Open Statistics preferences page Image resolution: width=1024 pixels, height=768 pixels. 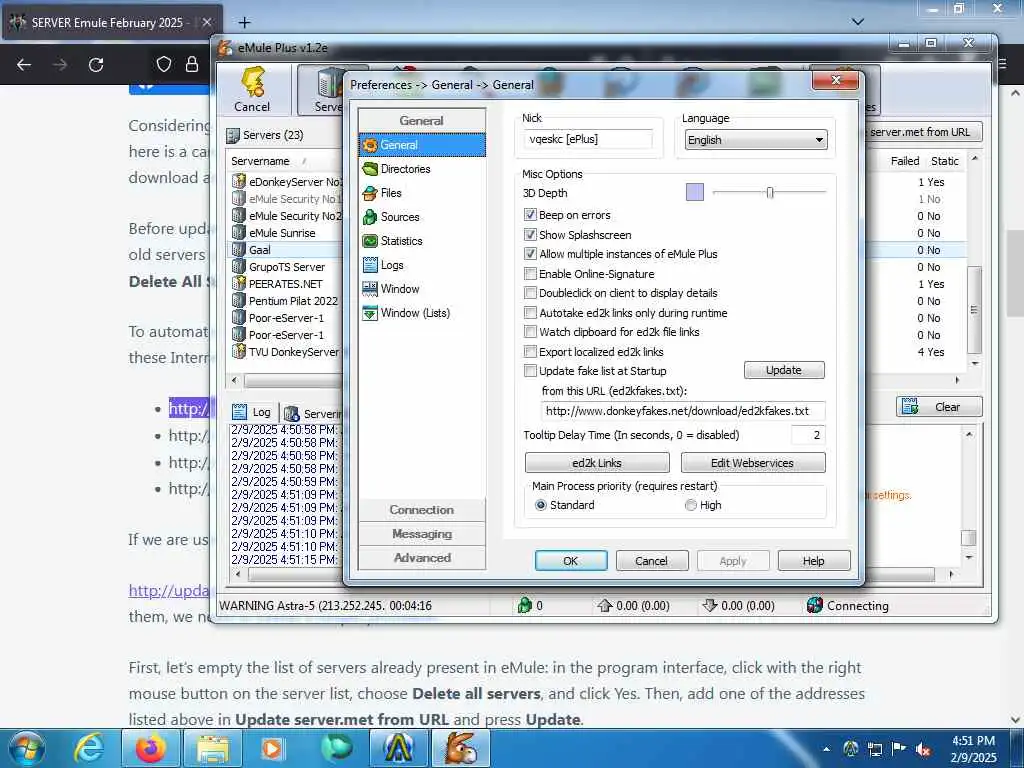[401, 241]
